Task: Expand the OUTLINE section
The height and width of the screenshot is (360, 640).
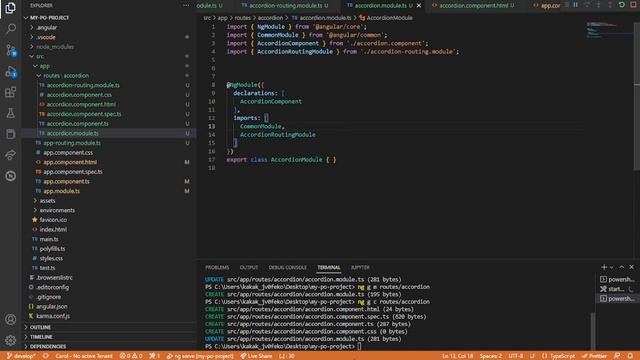Action: [40, 327]
